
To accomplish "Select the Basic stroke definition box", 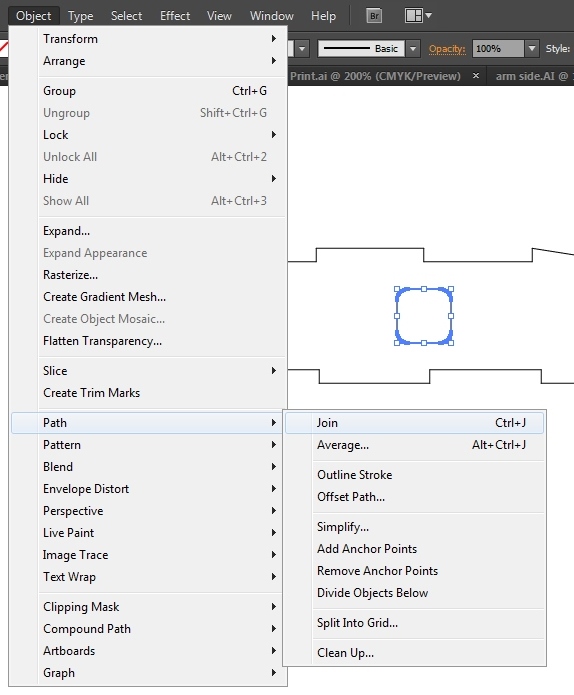I will click(x=361, y=48).
